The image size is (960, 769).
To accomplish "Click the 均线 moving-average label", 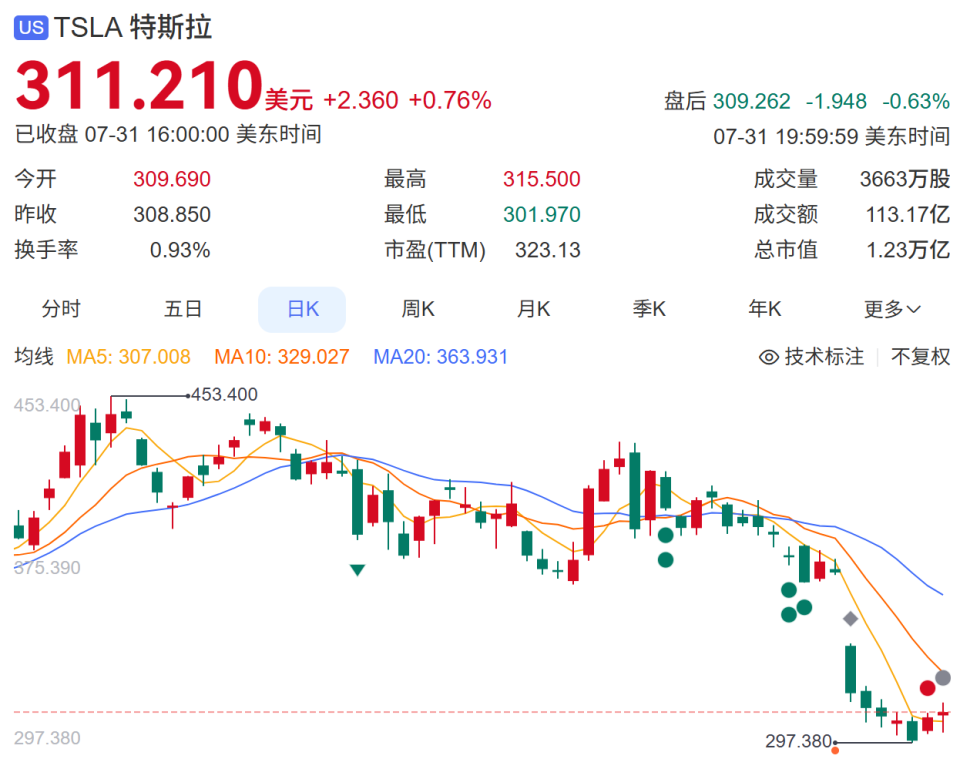I will click(x=34, y=356).
